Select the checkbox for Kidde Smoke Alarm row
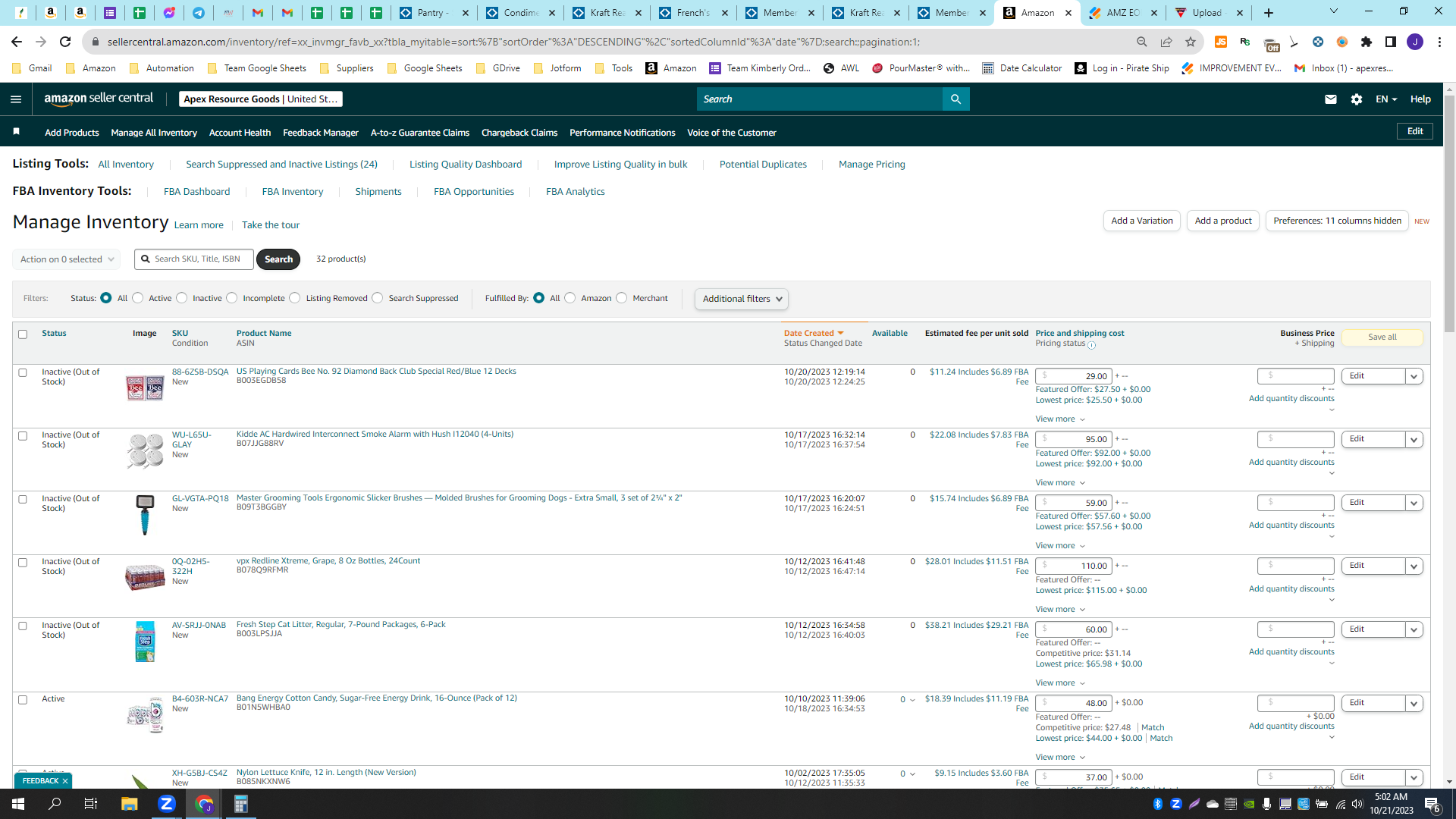The width and height of the screenshot is (1456, 819). 23,436
